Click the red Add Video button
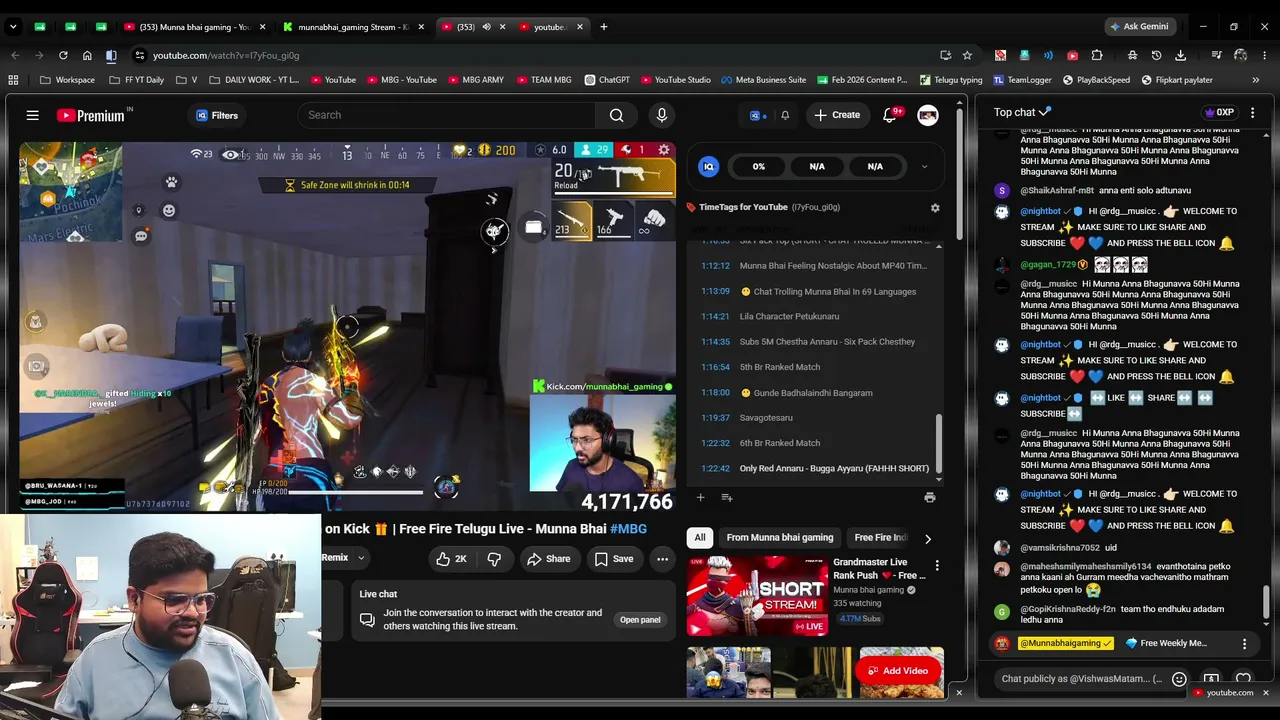 [898, 671]
